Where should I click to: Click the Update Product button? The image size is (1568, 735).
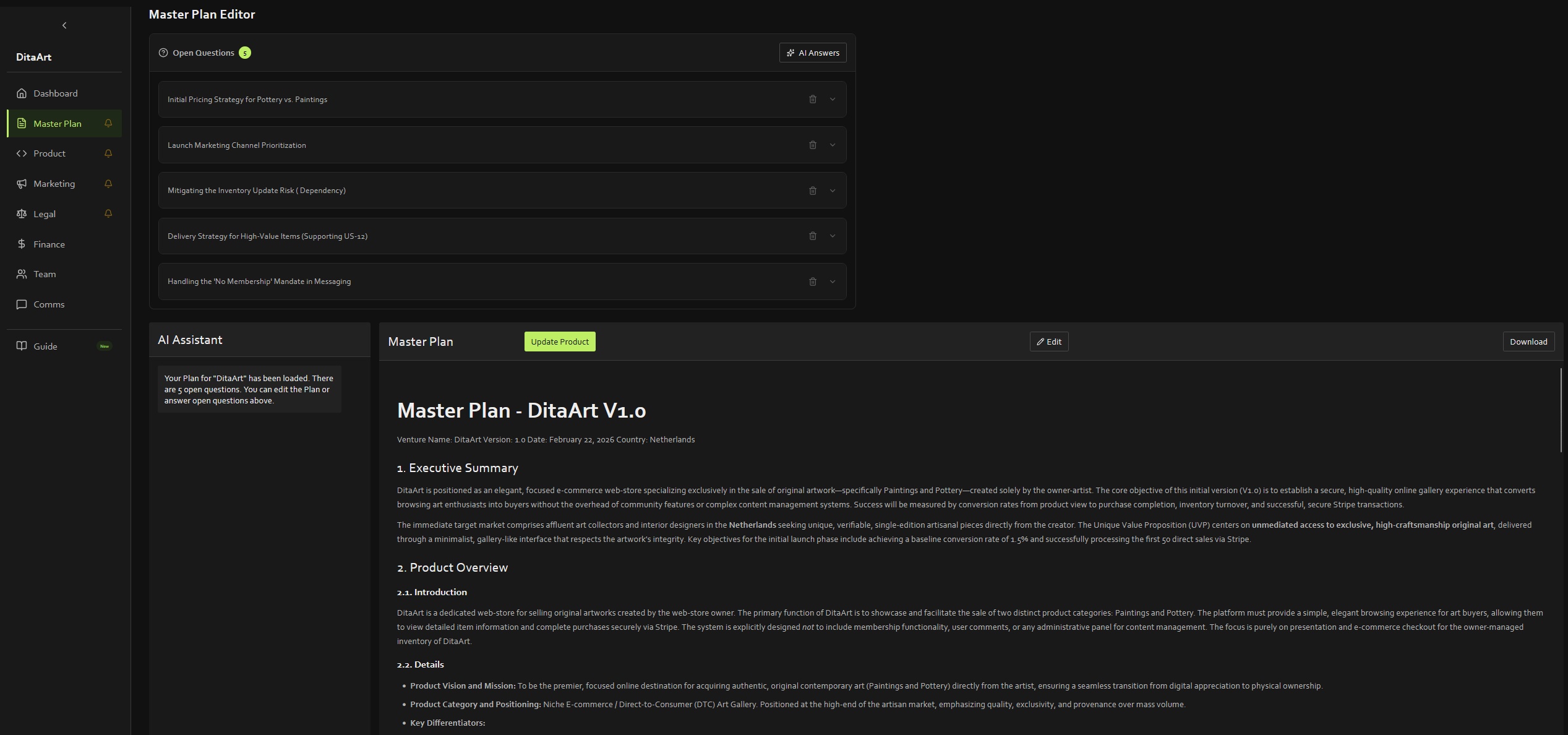[x=559, y=341]
